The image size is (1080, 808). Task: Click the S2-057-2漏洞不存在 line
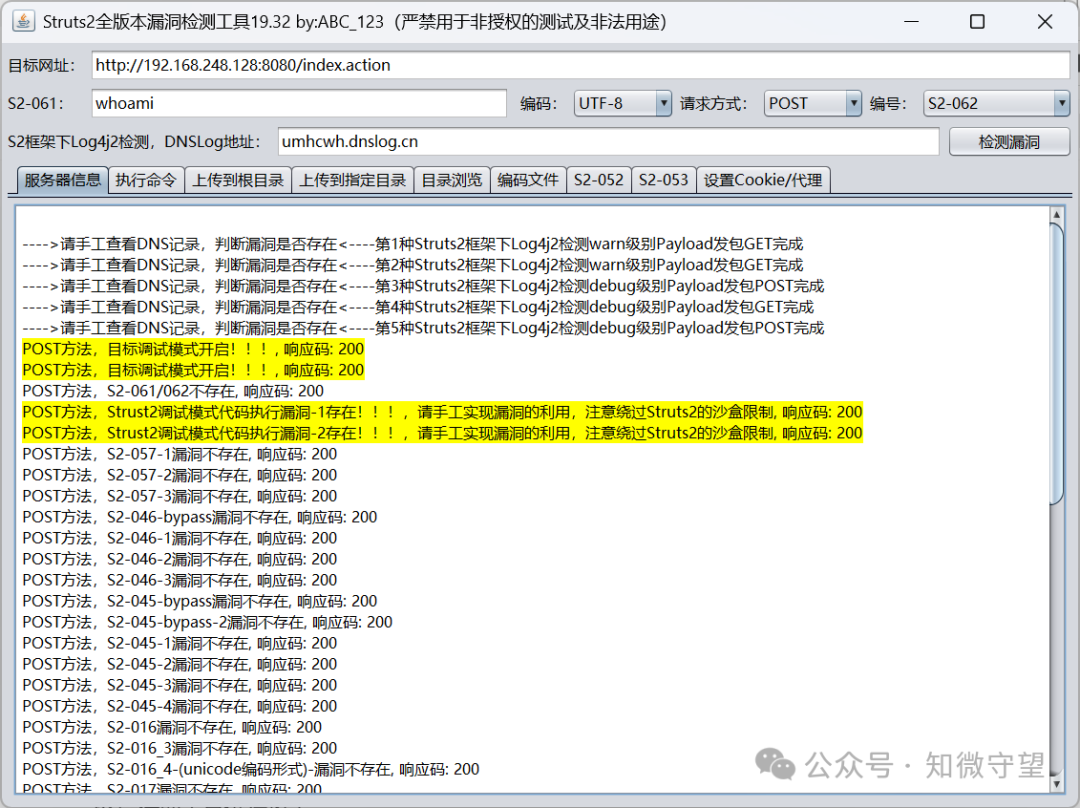[x=180, y=475]
